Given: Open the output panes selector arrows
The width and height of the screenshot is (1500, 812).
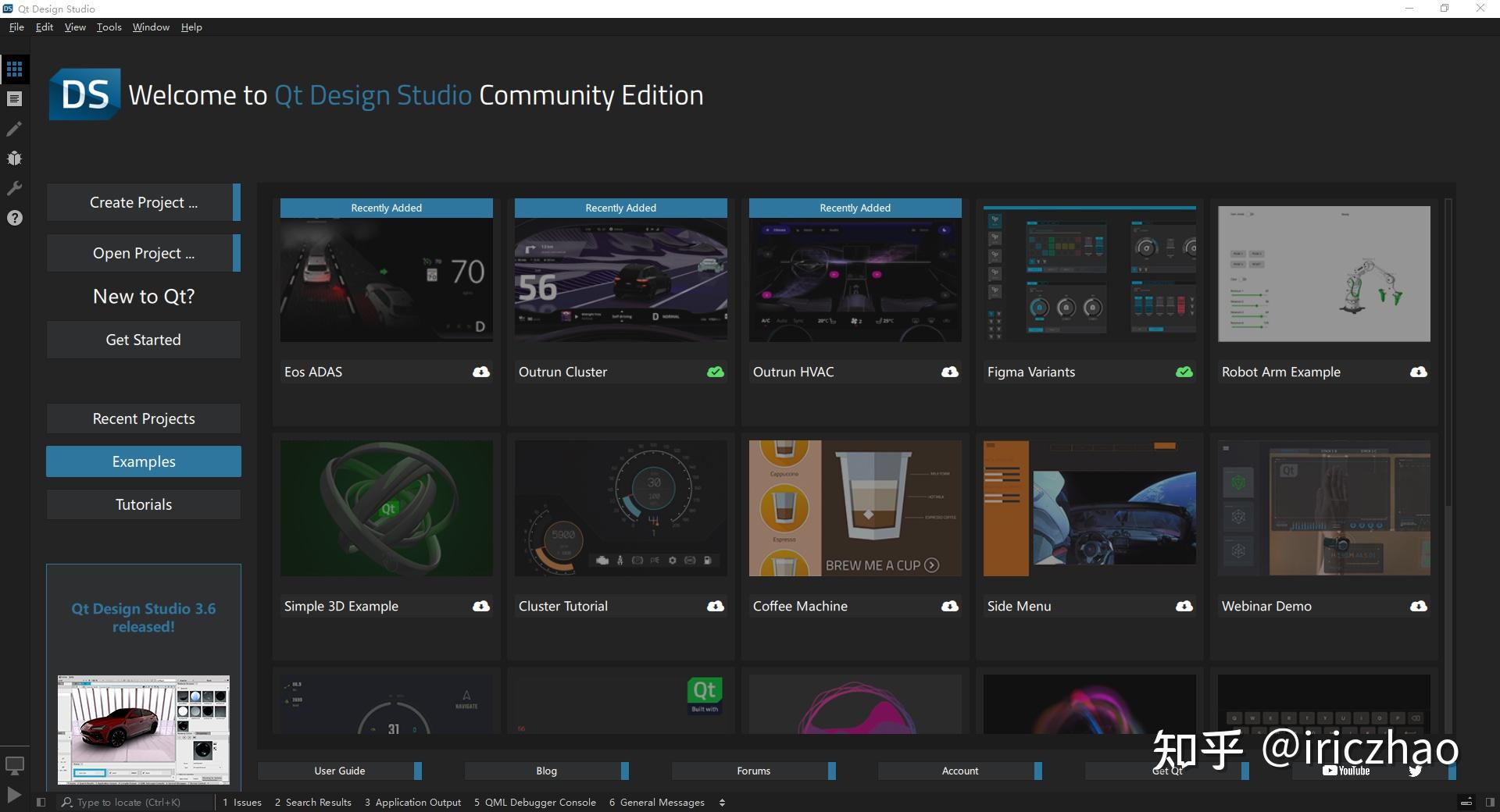Looking at the screenshot, I should [722, 802].
